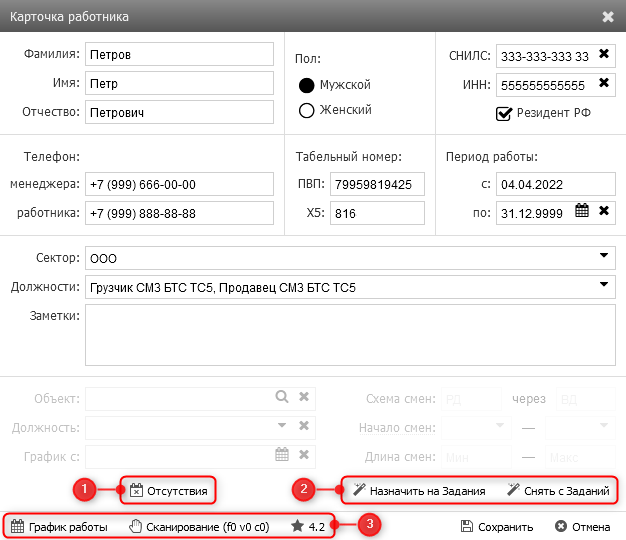Select the Женский gender option
Viewport: 626px width, 540px height.
[x=308, y=110]
